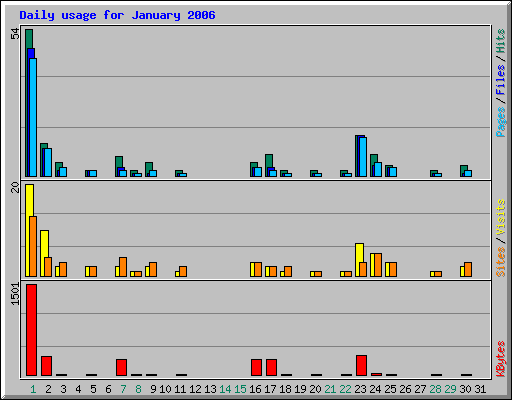Click the 'Hits' legend label
This screenshot has height=400, width=512.
[x=500, y=41]
